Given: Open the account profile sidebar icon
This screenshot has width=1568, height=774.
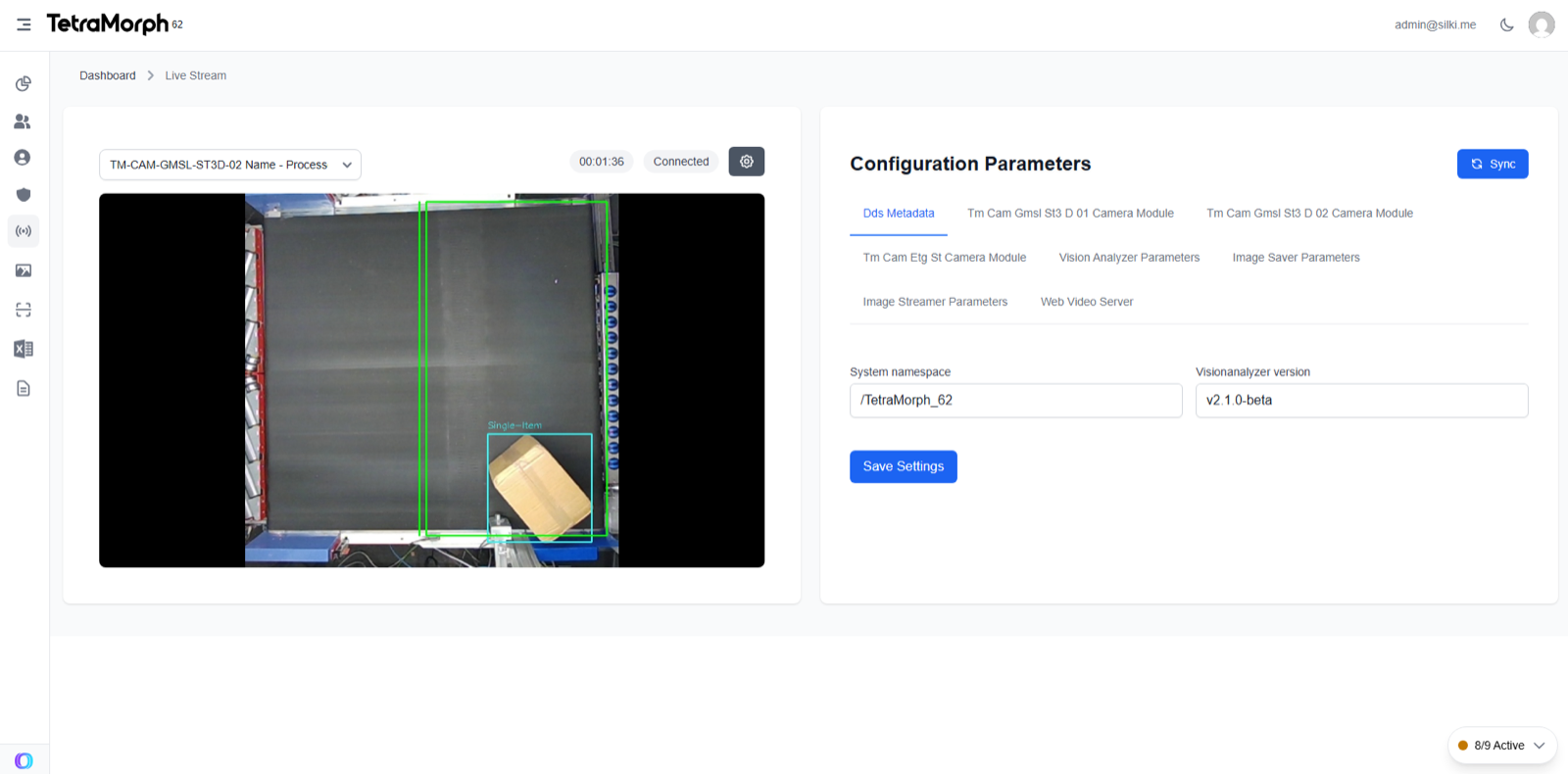Looking at the screenshot, I should (x=24, y=158).
